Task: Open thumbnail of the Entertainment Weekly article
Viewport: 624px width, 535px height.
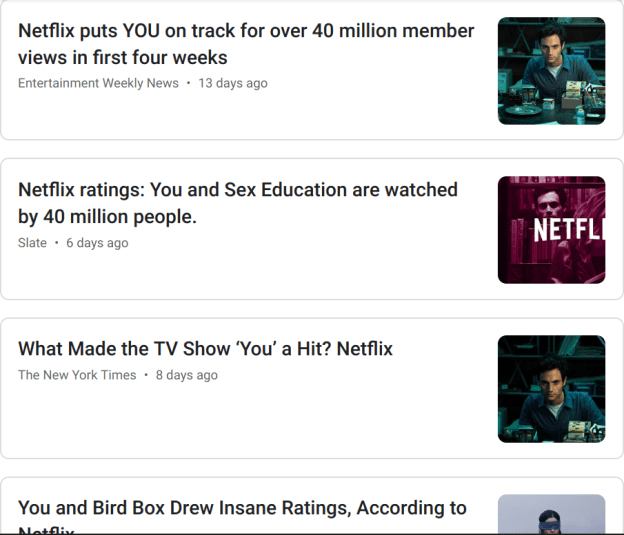Action: click(x=551, y=71)
